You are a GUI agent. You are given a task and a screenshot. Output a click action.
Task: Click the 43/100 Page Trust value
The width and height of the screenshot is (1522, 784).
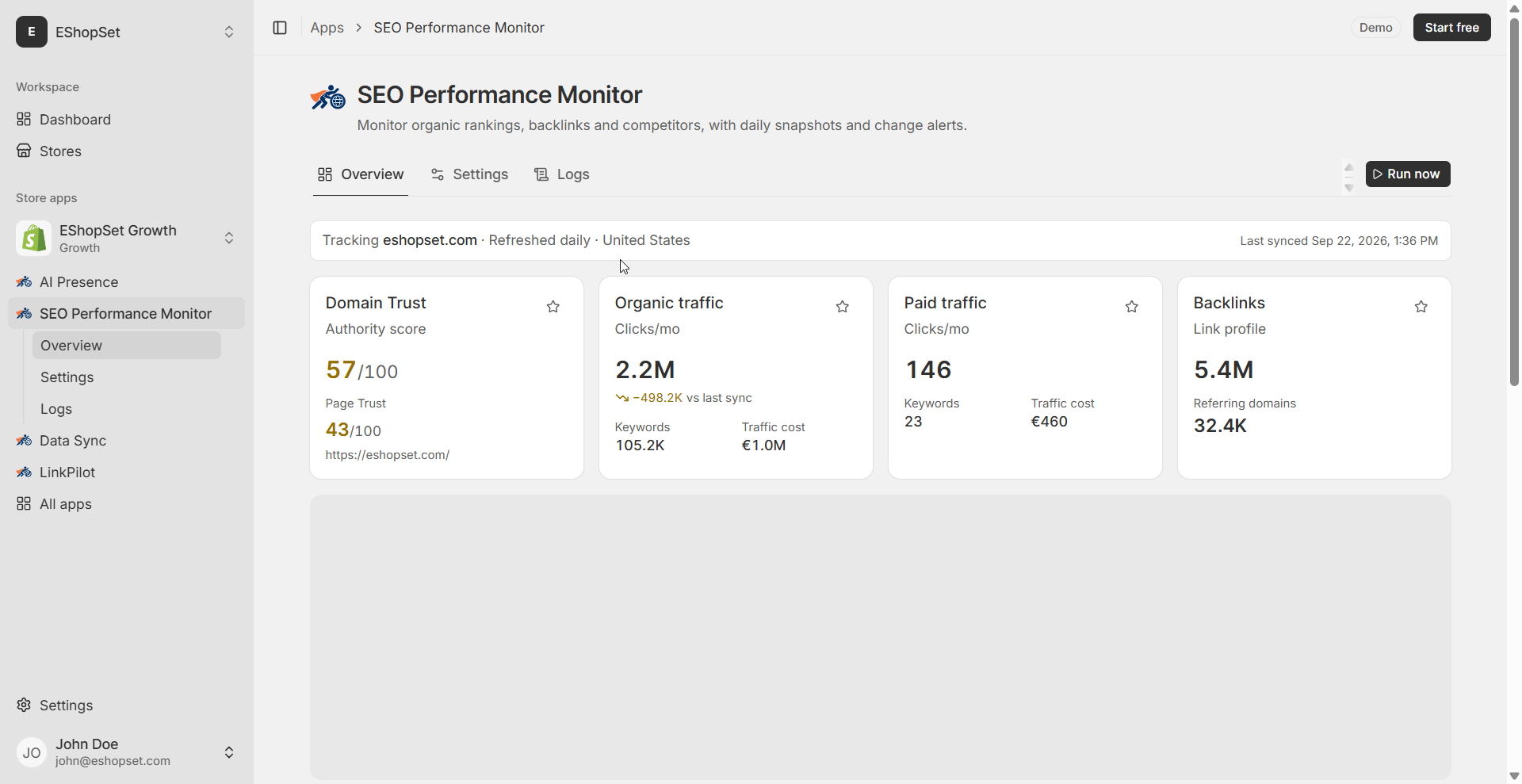pos(354,430)
